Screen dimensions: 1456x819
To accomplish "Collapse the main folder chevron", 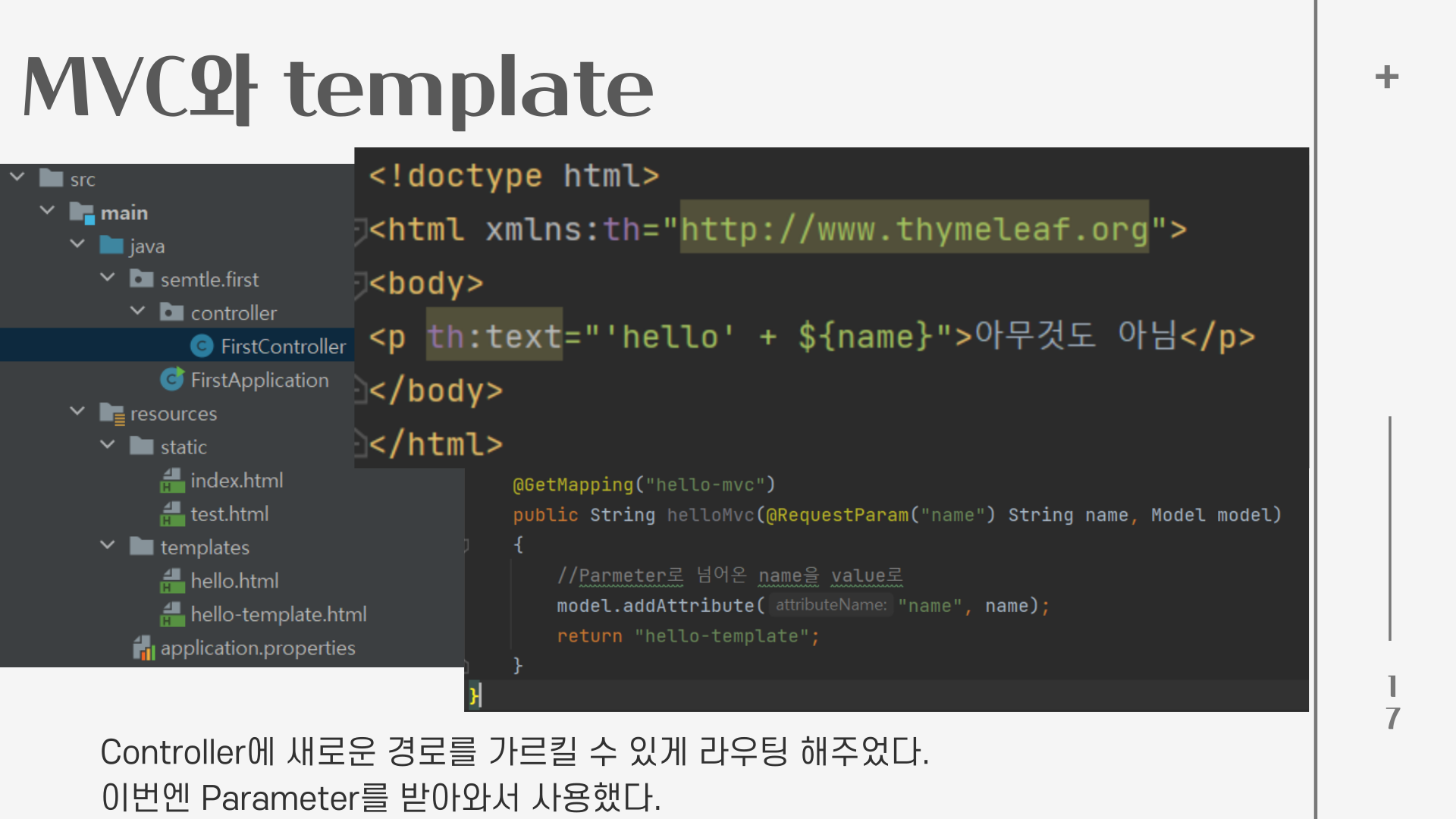I will [x=47, y=211].
